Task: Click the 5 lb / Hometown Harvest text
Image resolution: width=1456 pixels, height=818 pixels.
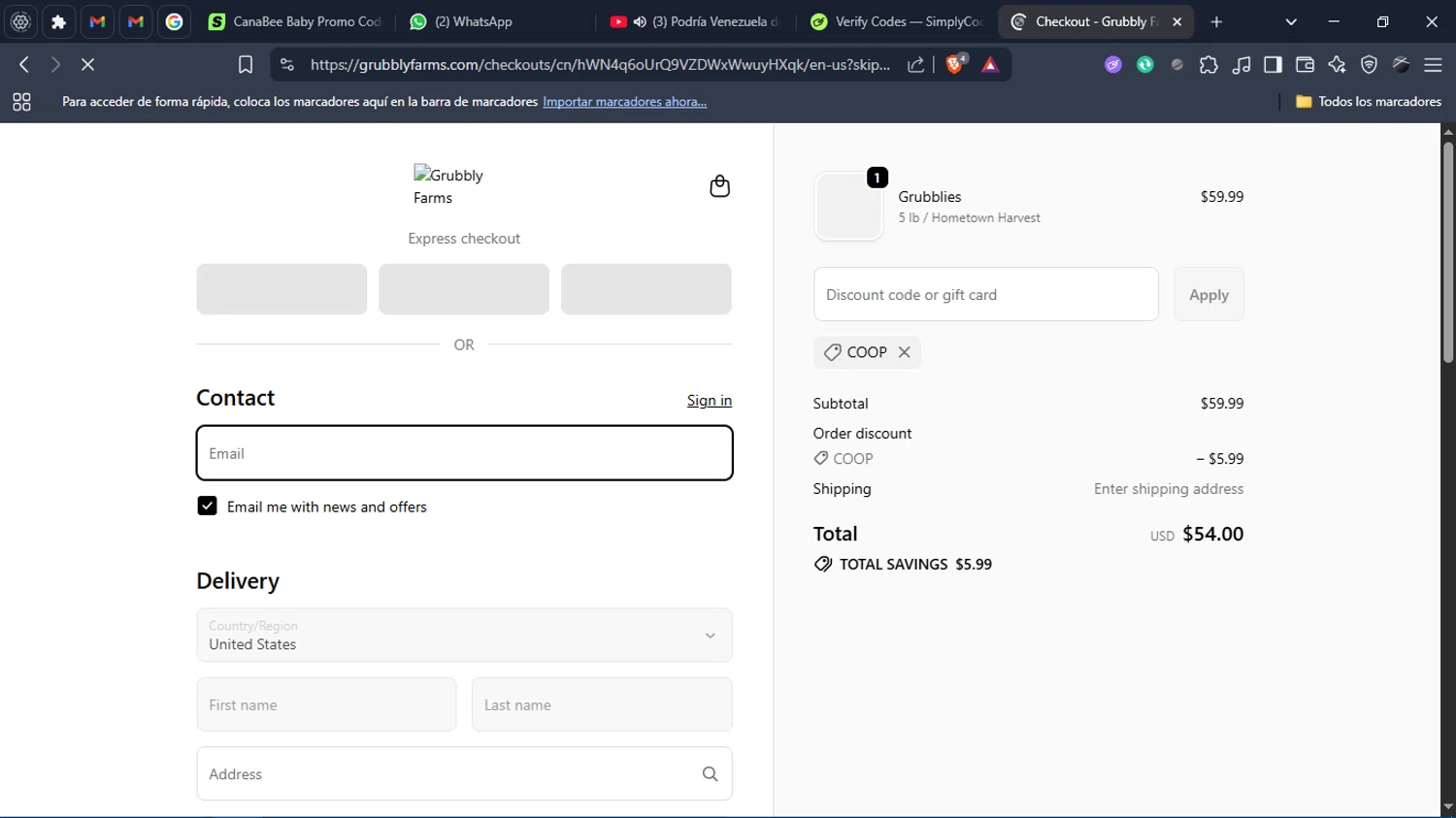Action: point(969,217)
